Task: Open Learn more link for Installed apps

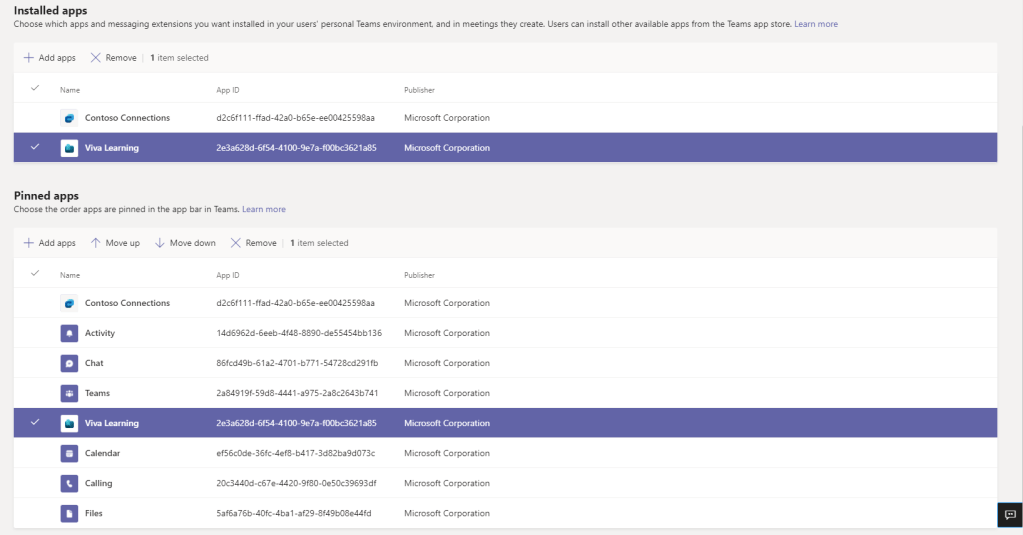Action: [x=815, y=24]
